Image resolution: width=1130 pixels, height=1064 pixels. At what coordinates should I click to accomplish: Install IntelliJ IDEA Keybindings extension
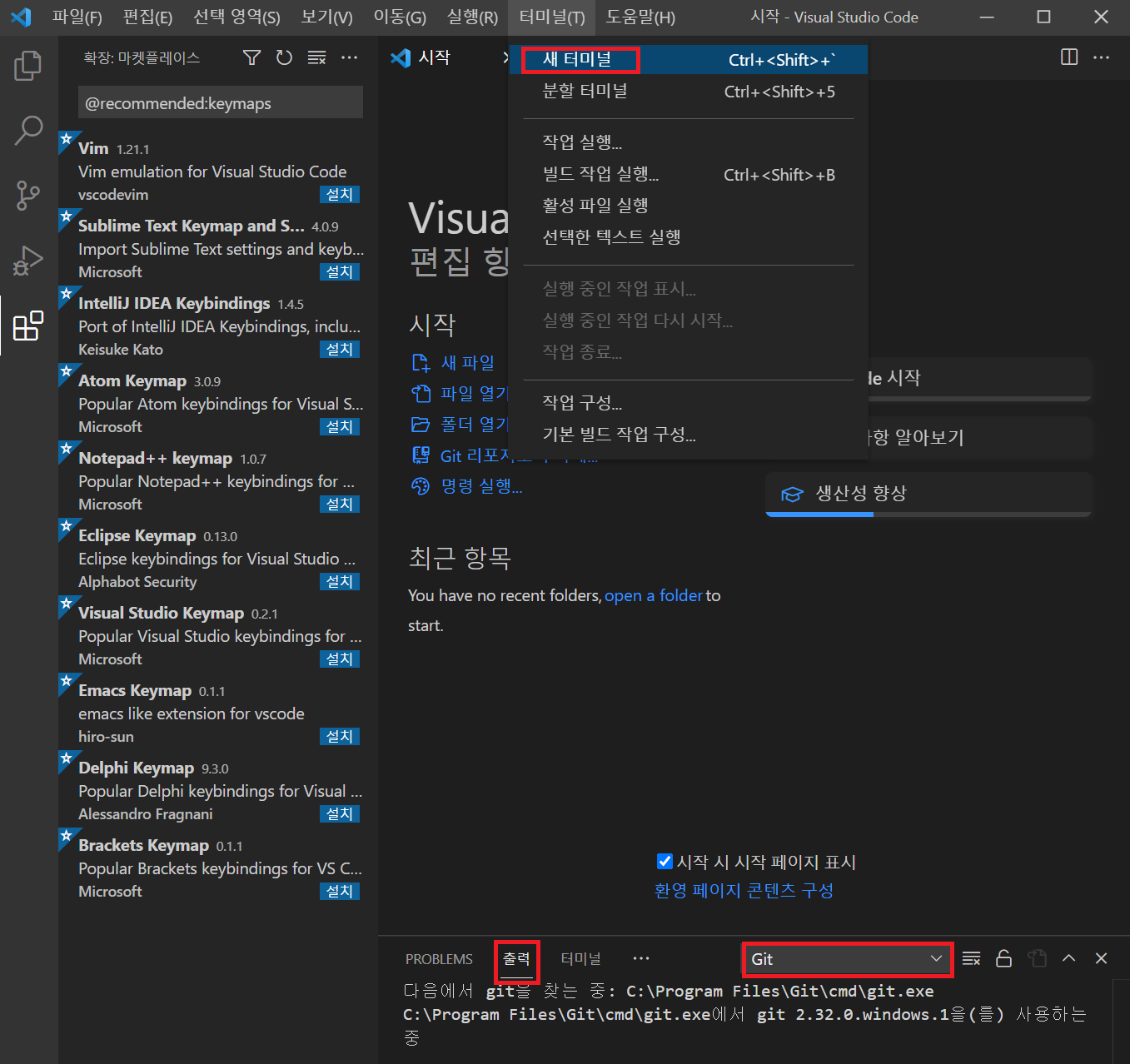pyautogui.click(x=340, y=350)
